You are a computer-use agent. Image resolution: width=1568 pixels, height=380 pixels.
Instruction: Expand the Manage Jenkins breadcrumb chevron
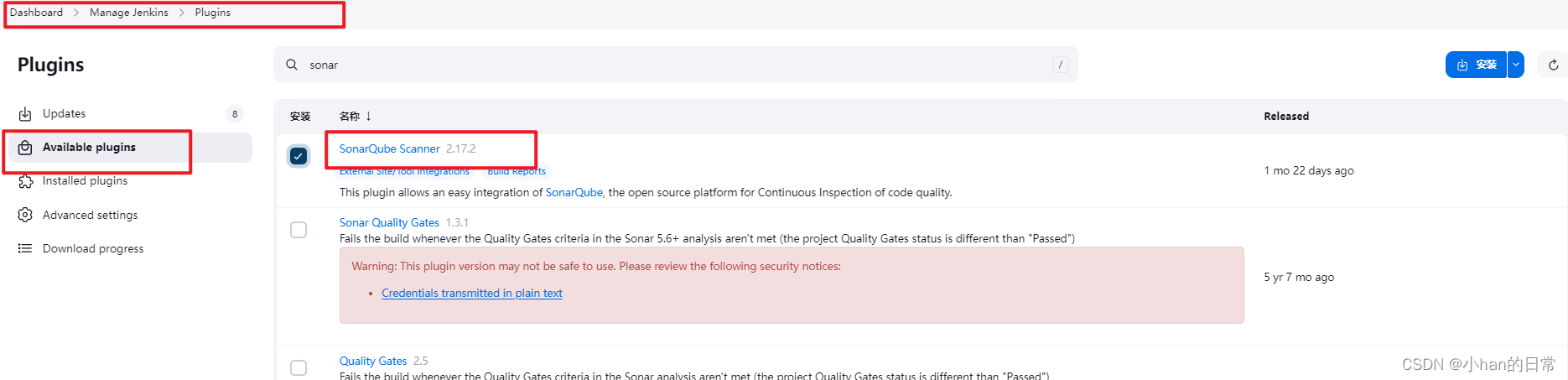pyautogui.click(x=182, y=13)
